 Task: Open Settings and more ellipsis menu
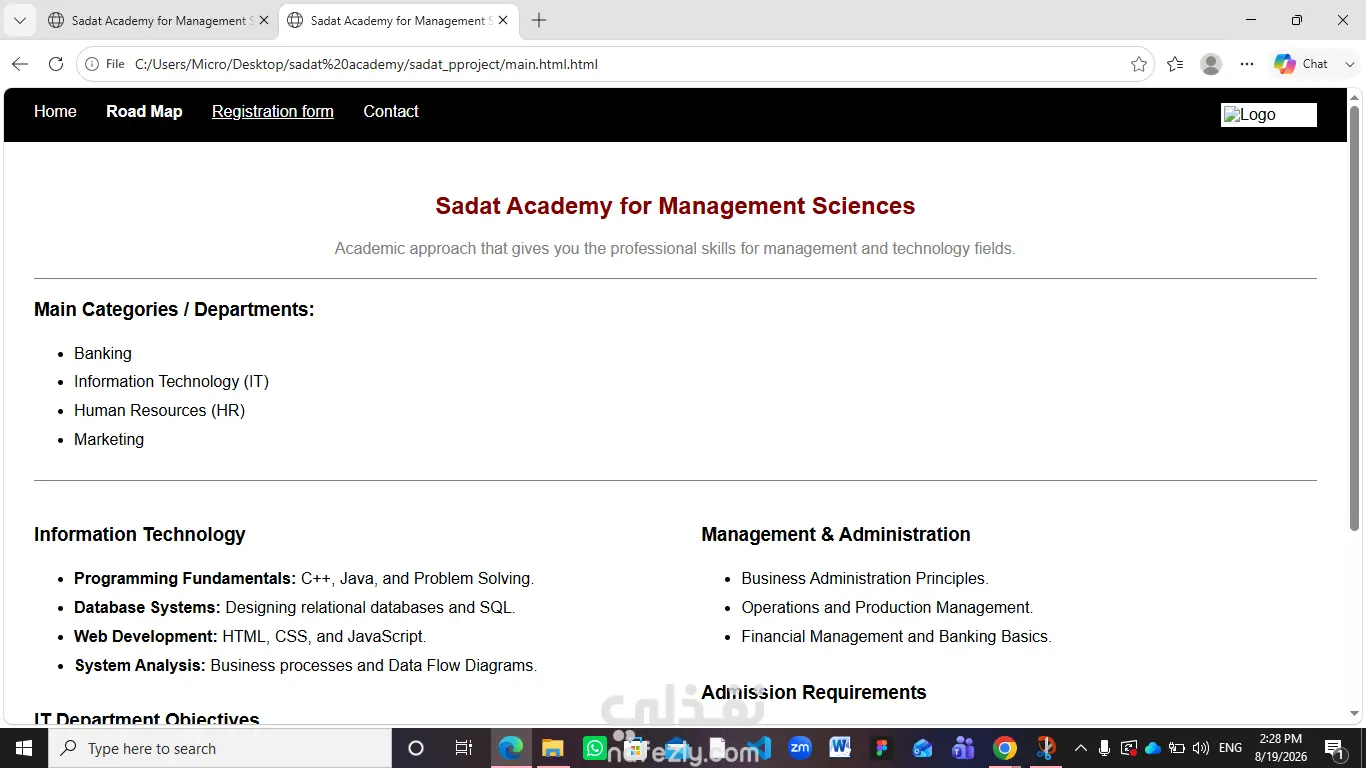coord(1247,64)
